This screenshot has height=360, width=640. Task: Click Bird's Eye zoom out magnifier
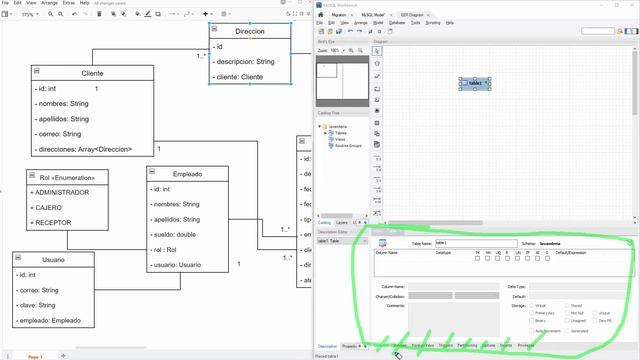pyautogui.click(x=360, y=50)
